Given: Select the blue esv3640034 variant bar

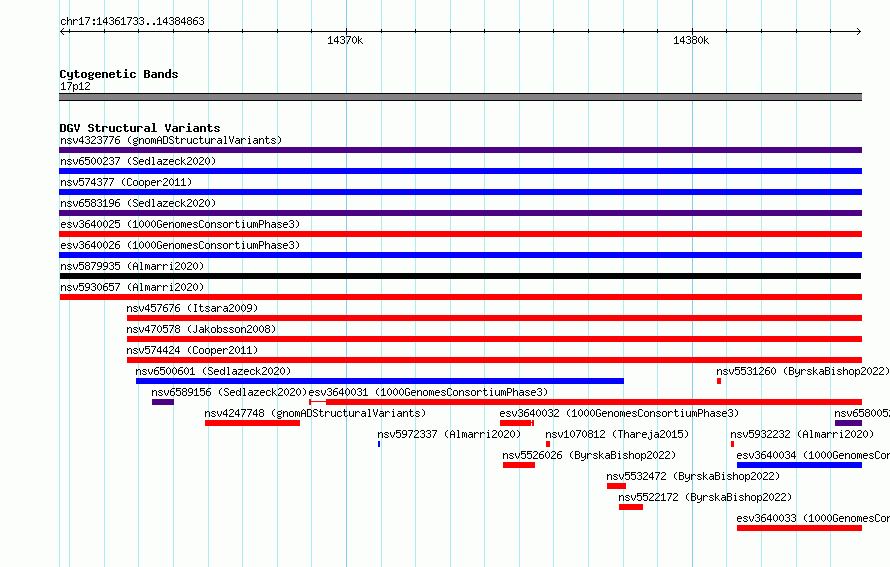Looking at the screenshot, I should point(799,465).
